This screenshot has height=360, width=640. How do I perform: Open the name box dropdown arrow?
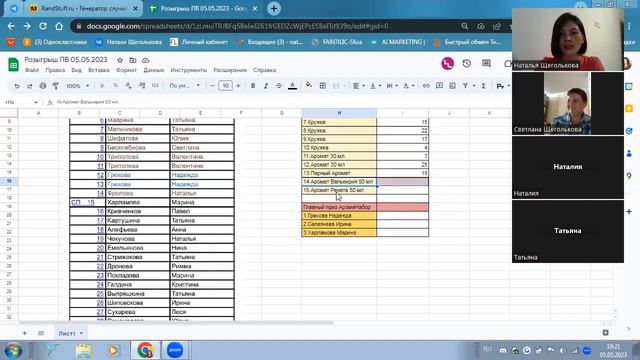[x=36, y=102]
